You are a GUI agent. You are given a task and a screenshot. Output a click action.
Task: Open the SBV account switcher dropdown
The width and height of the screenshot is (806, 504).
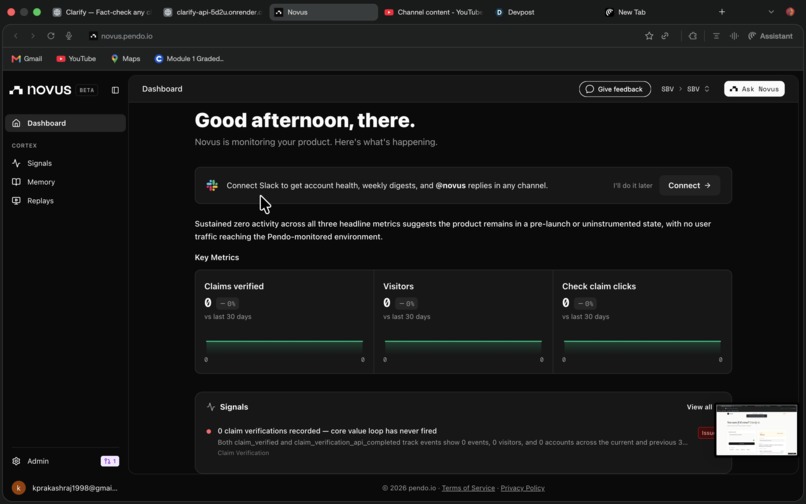click(698, 89)
